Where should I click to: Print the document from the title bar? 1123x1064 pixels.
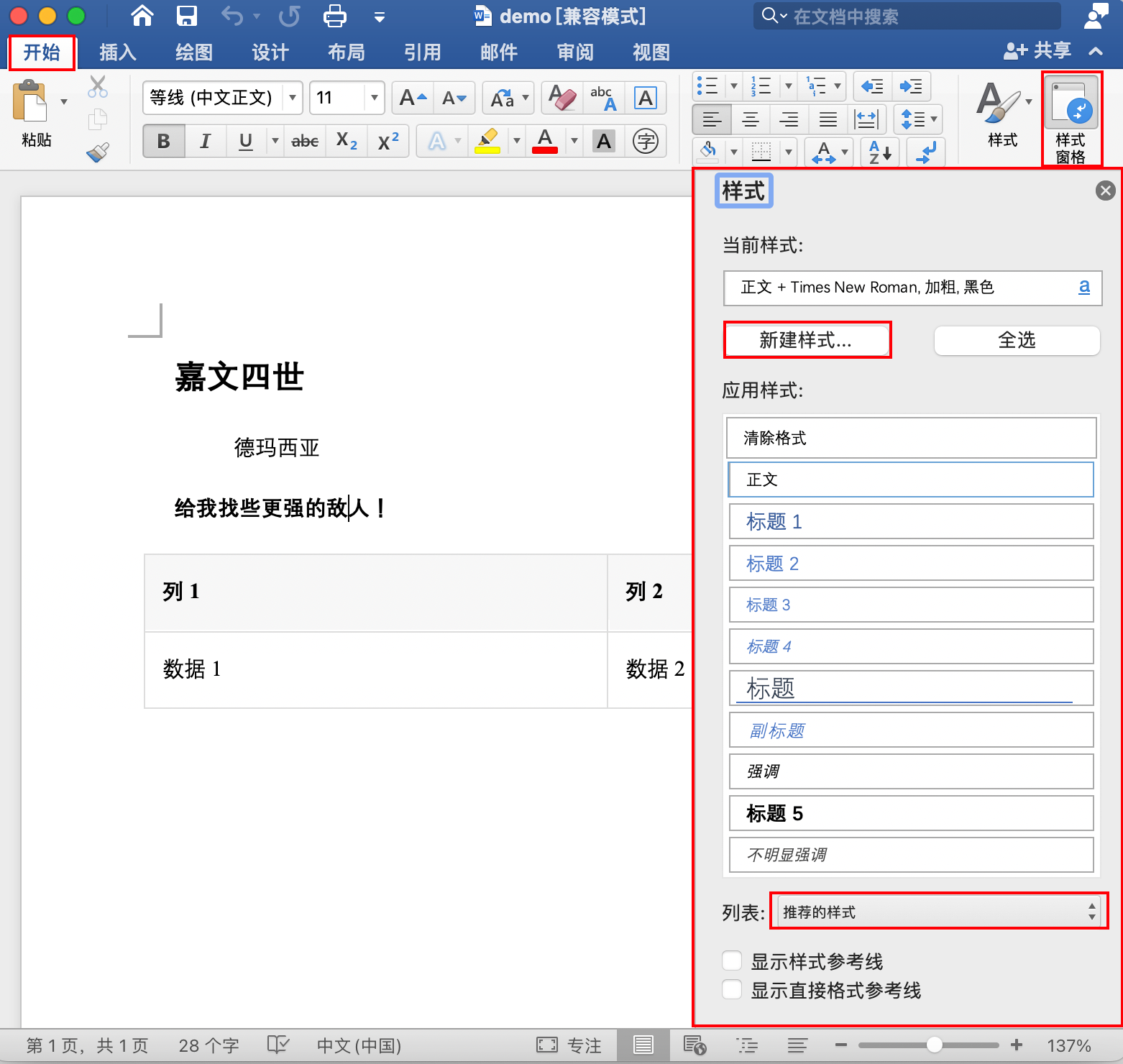[x=334, y=16]
